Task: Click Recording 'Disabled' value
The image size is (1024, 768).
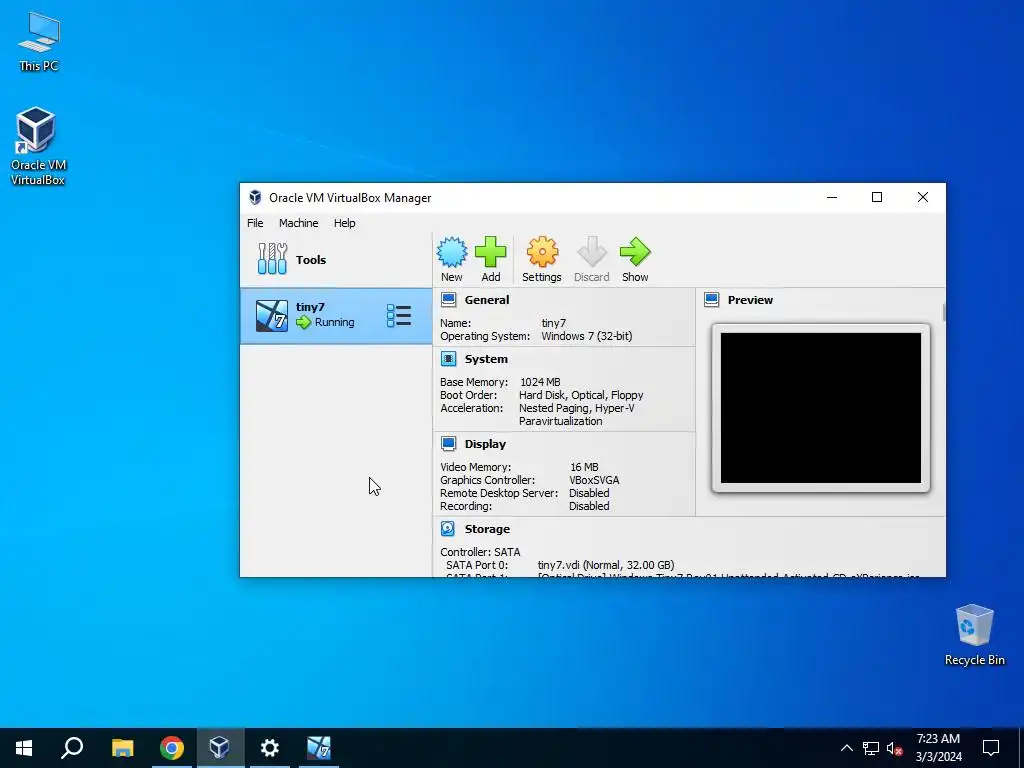Action: [589, 506]
